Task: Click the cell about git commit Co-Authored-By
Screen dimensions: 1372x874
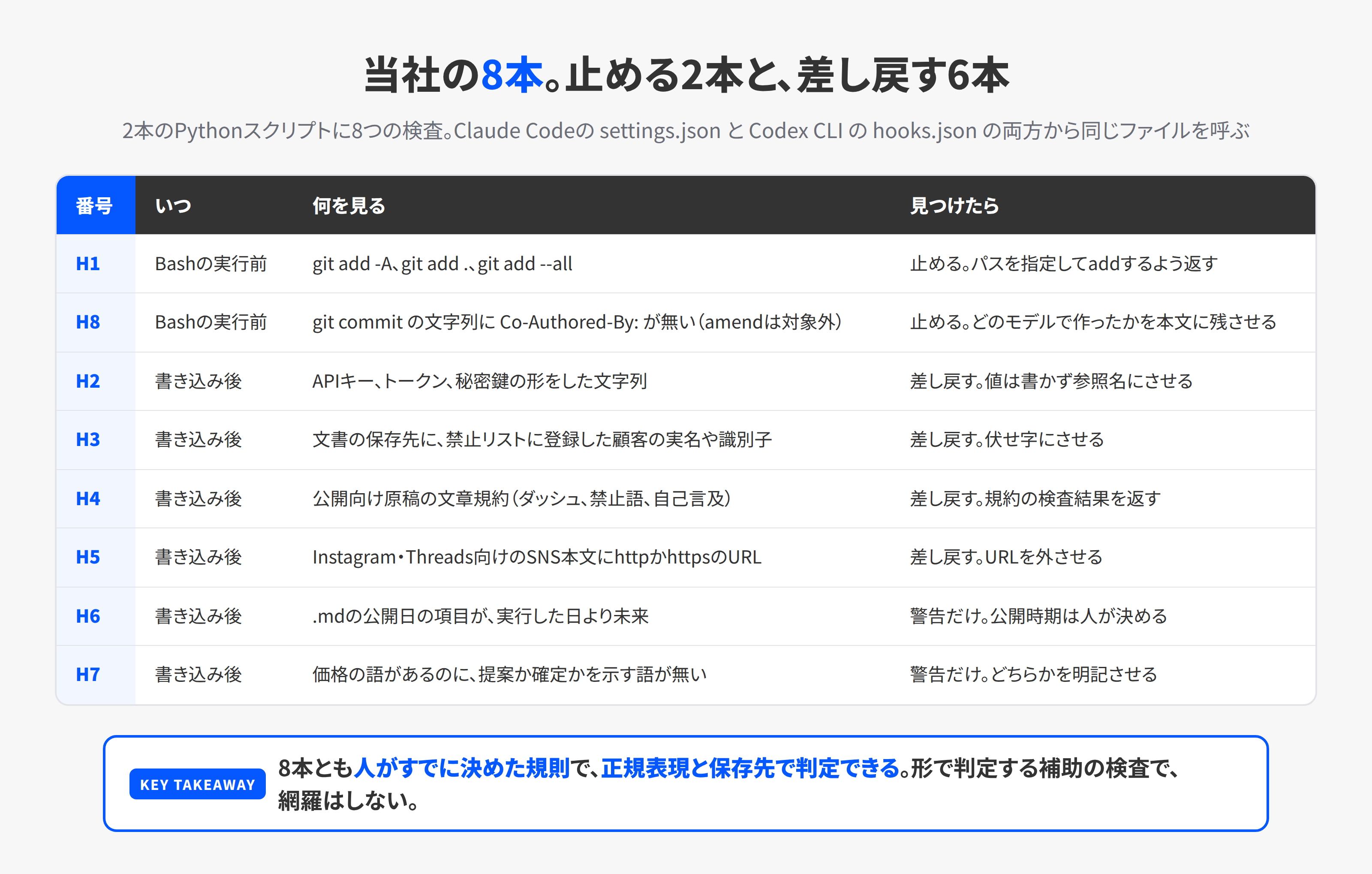Action: [x=577, y=322]
